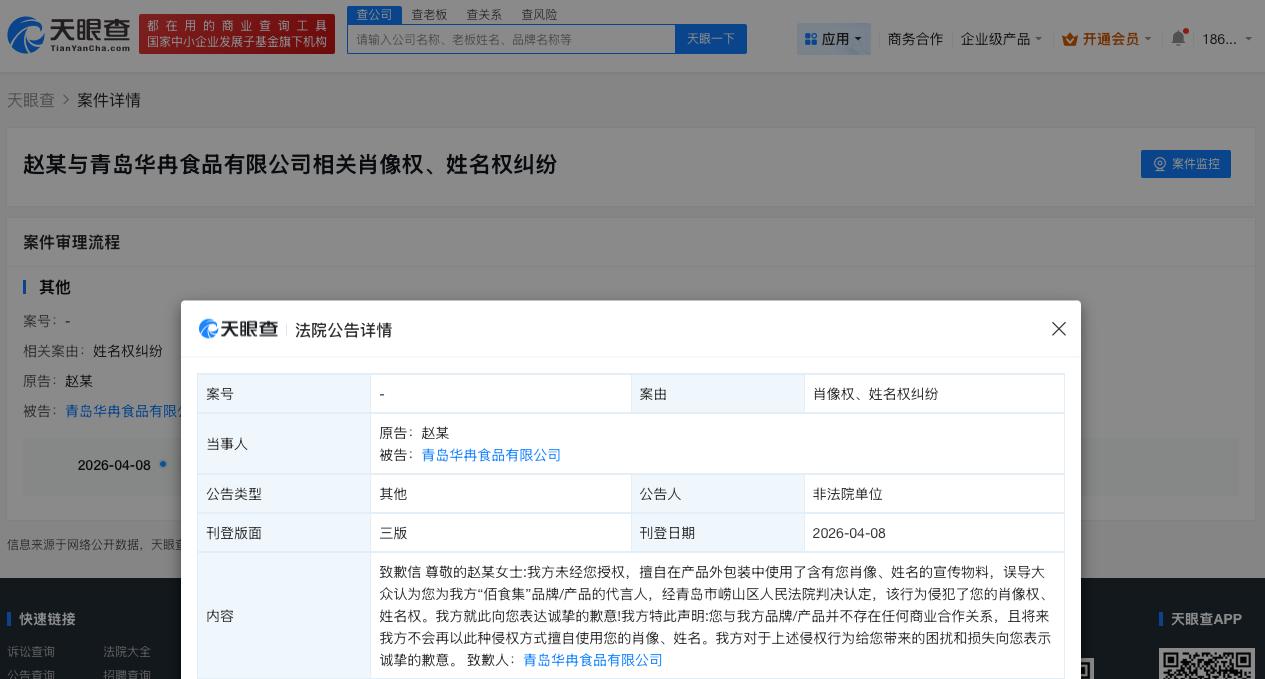Open the 应用 apps grid icon
The height and width of the screenshot is (679, 1265).
[811, 39]
